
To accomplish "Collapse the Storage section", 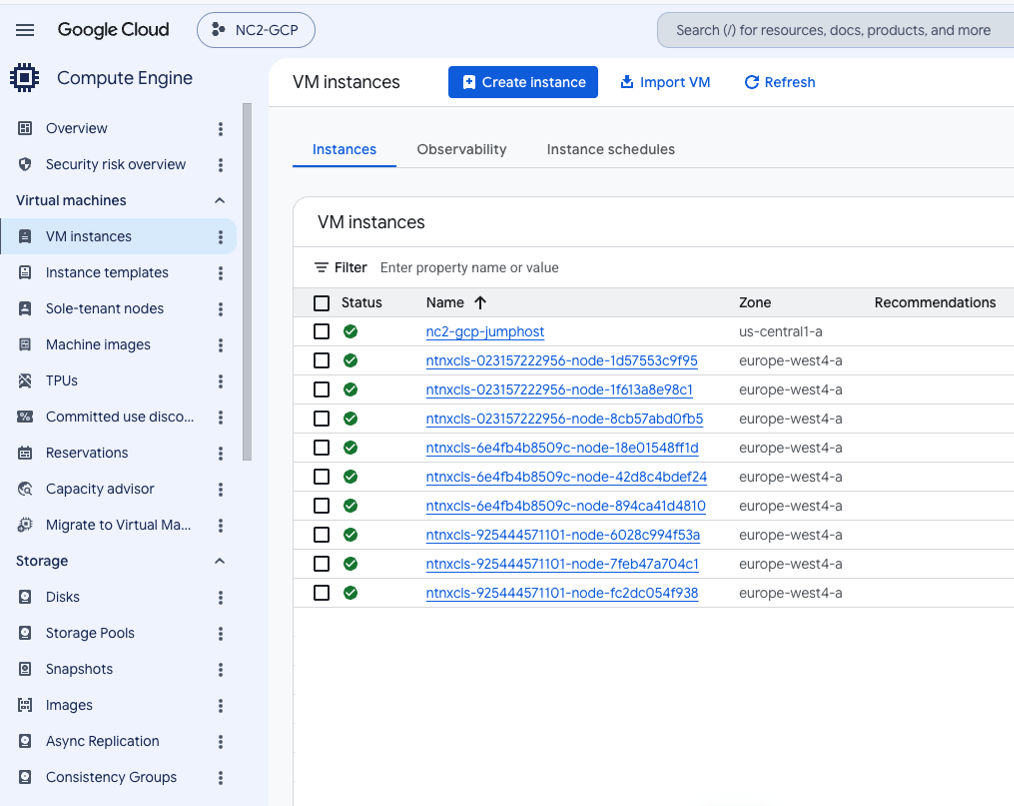I will tap(220, 561).
